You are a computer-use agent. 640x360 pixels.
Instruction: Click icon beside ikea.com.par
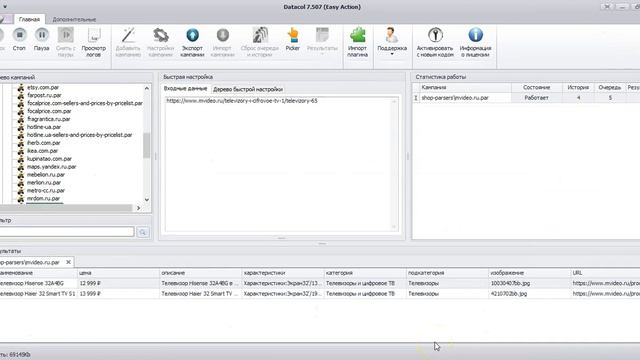click(x=21, y=151)
